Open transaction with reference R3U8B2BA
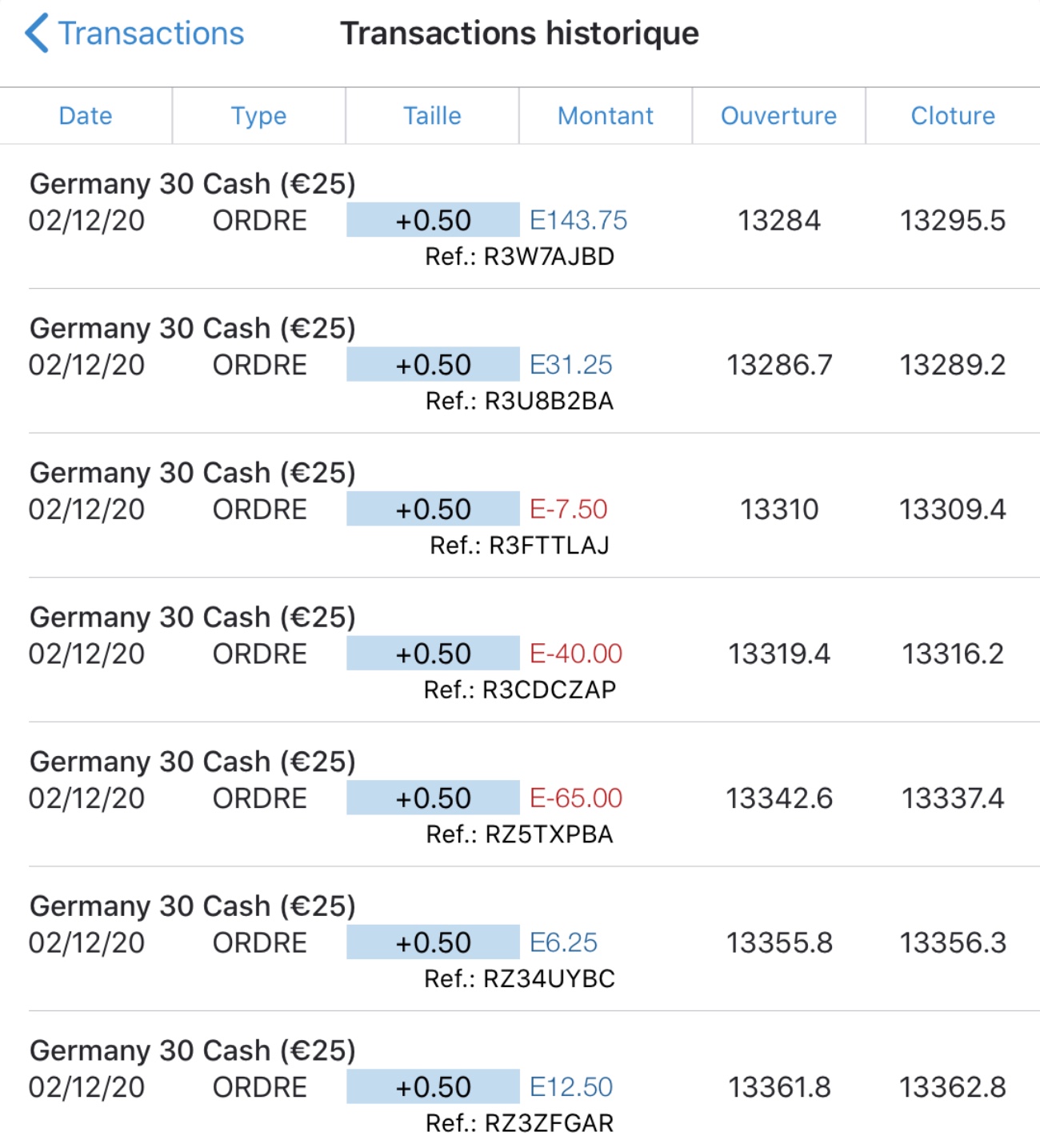 click(x=520, y=401)
